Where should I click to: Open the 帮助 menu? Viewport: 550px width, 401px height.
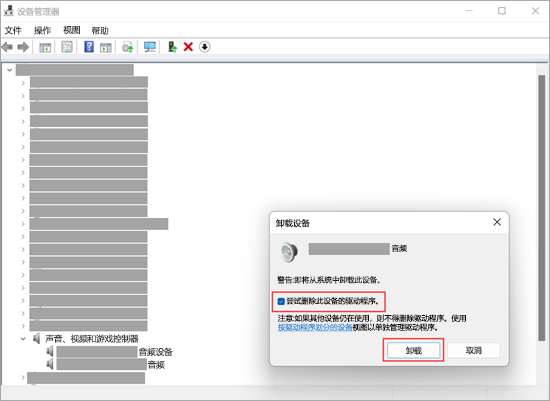click(100, 31)
